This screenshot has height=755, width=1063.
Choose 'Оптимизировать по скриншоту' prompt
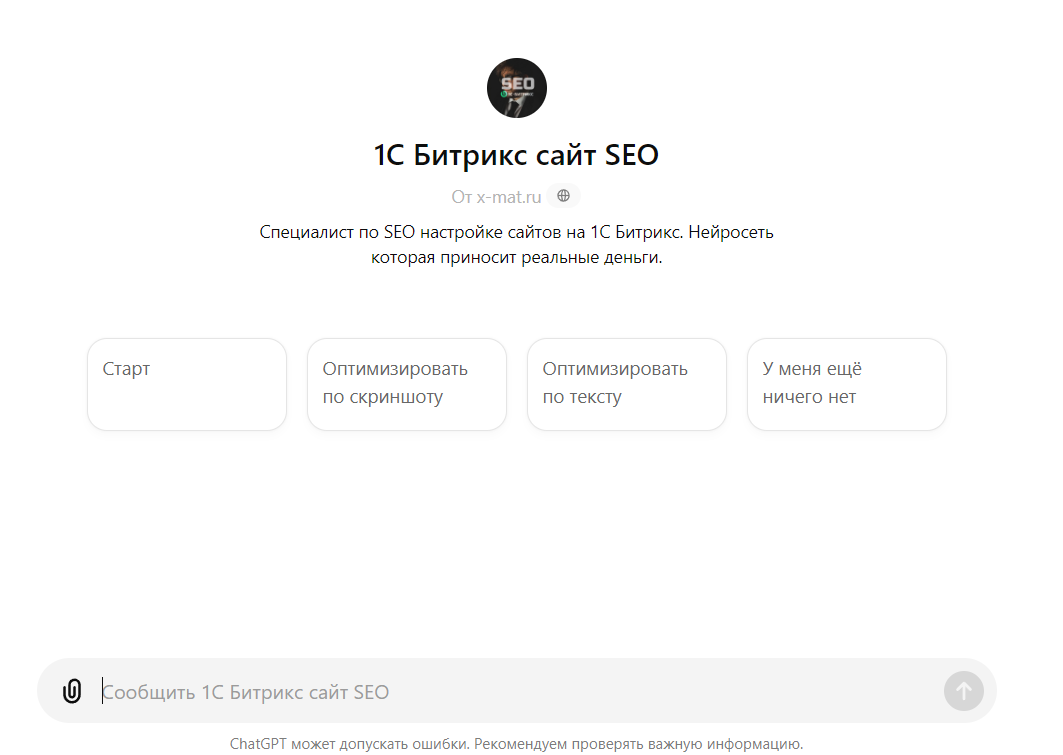406,384
